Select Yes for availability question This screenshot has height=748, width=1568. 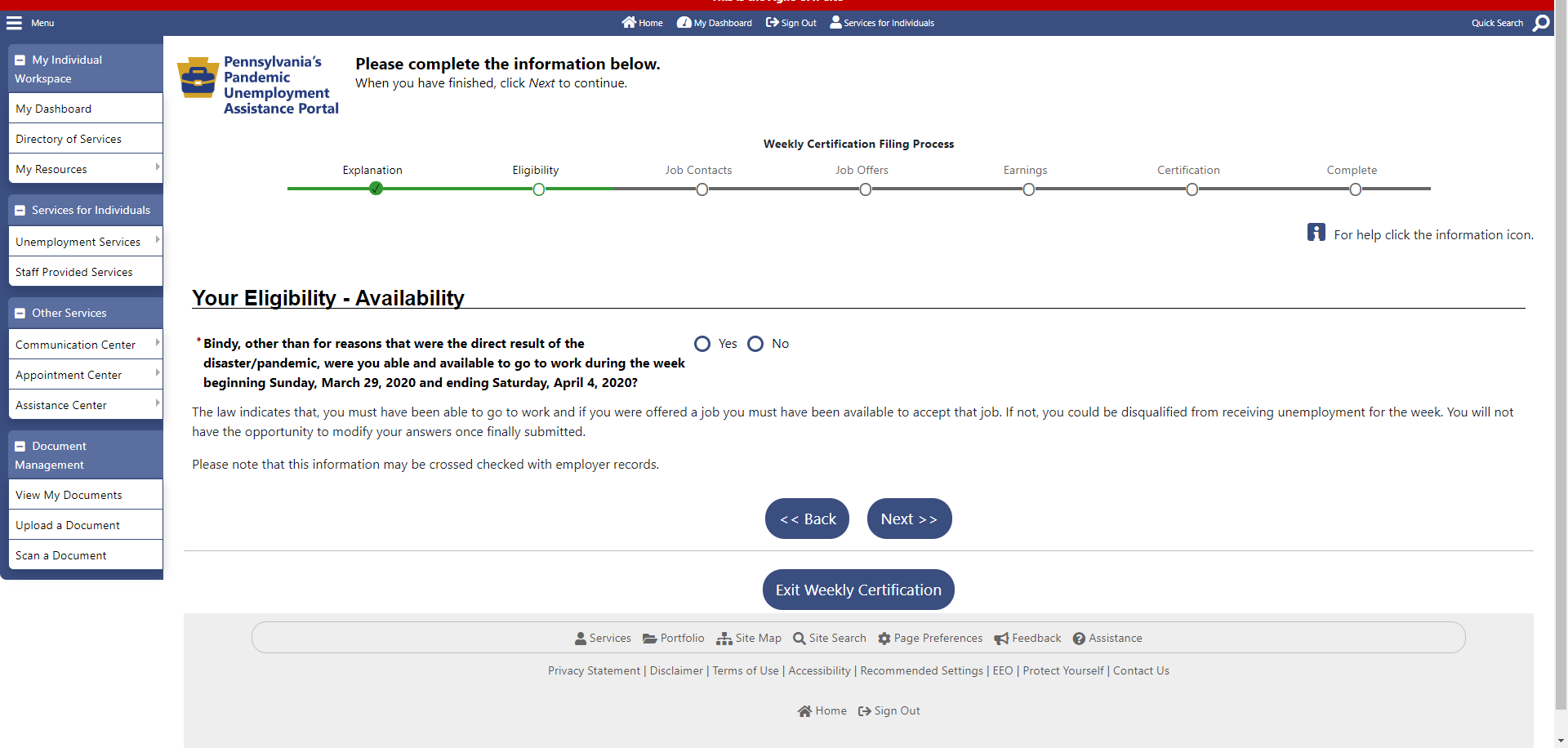702,344
